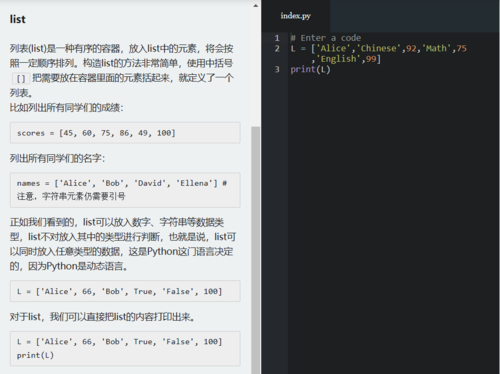
Task: Click the print(L) line in the tutorial's last code block
Action: (x=35, y=355)
